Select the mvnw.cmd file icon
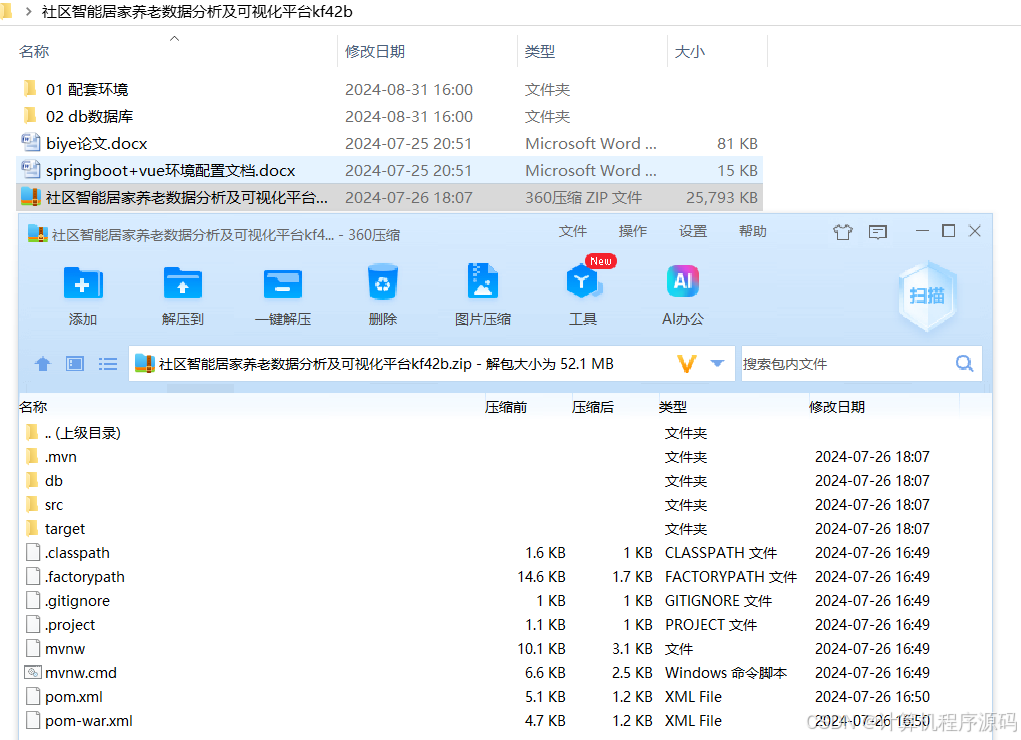 pyautogui.click(x=33, y=672)
